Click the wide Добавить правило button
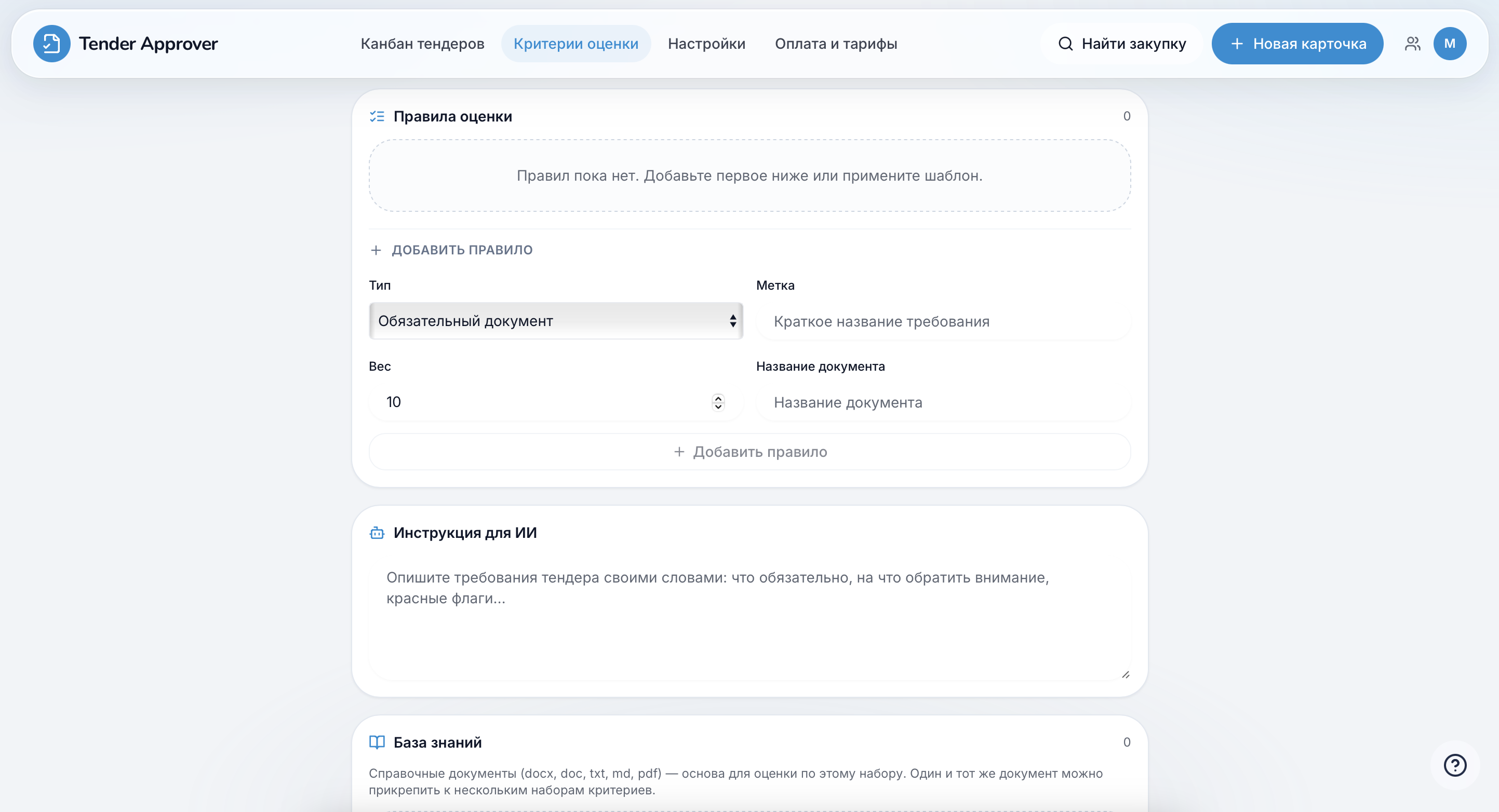The height and width of the screenshot is (812, 1499). [x=749, y=451]
